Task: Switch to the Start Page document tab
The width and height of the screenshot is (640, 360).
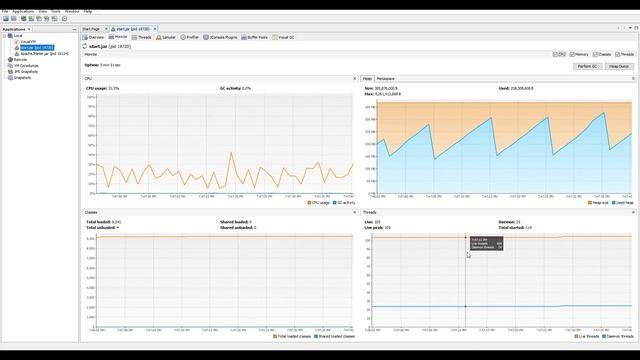Action: click(91, 29)
